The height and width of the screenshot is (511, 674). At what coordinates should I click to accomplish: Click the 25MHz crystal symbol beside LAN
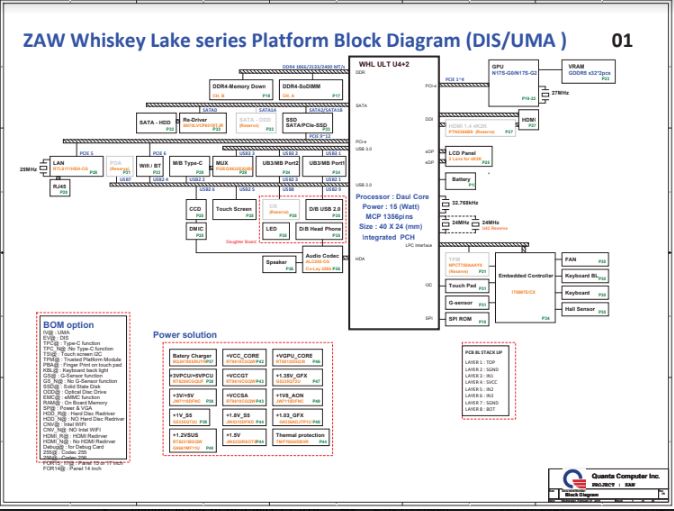pos(44,168)
